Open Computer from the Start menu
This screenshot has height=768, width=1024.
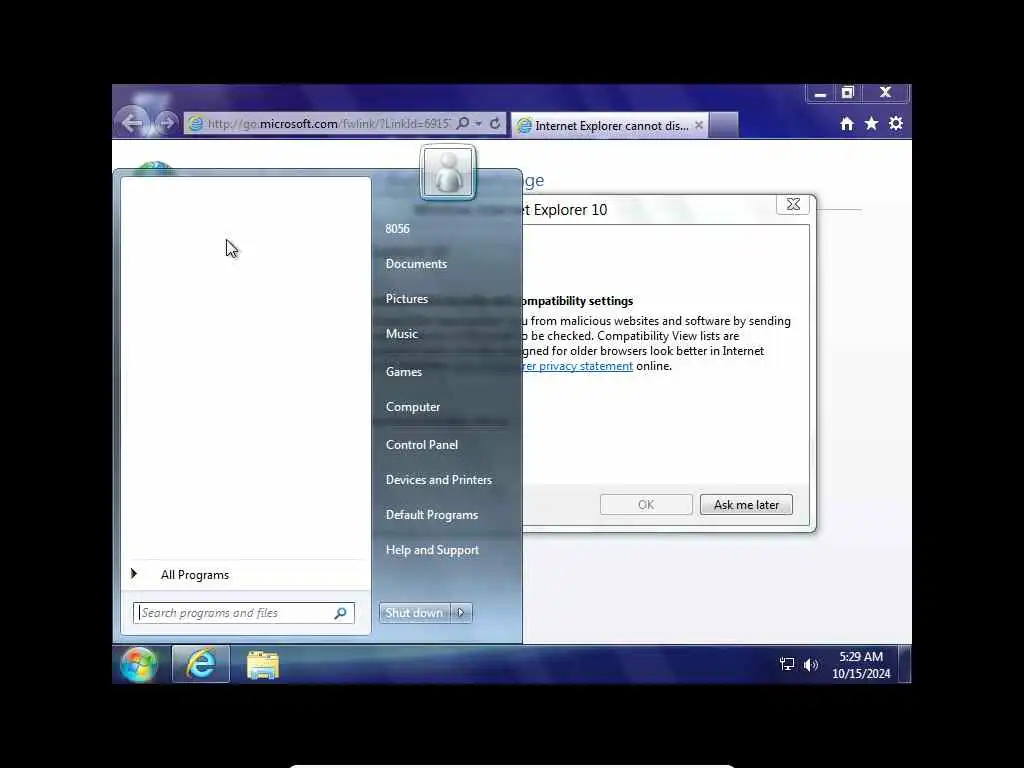pos(412,407)
